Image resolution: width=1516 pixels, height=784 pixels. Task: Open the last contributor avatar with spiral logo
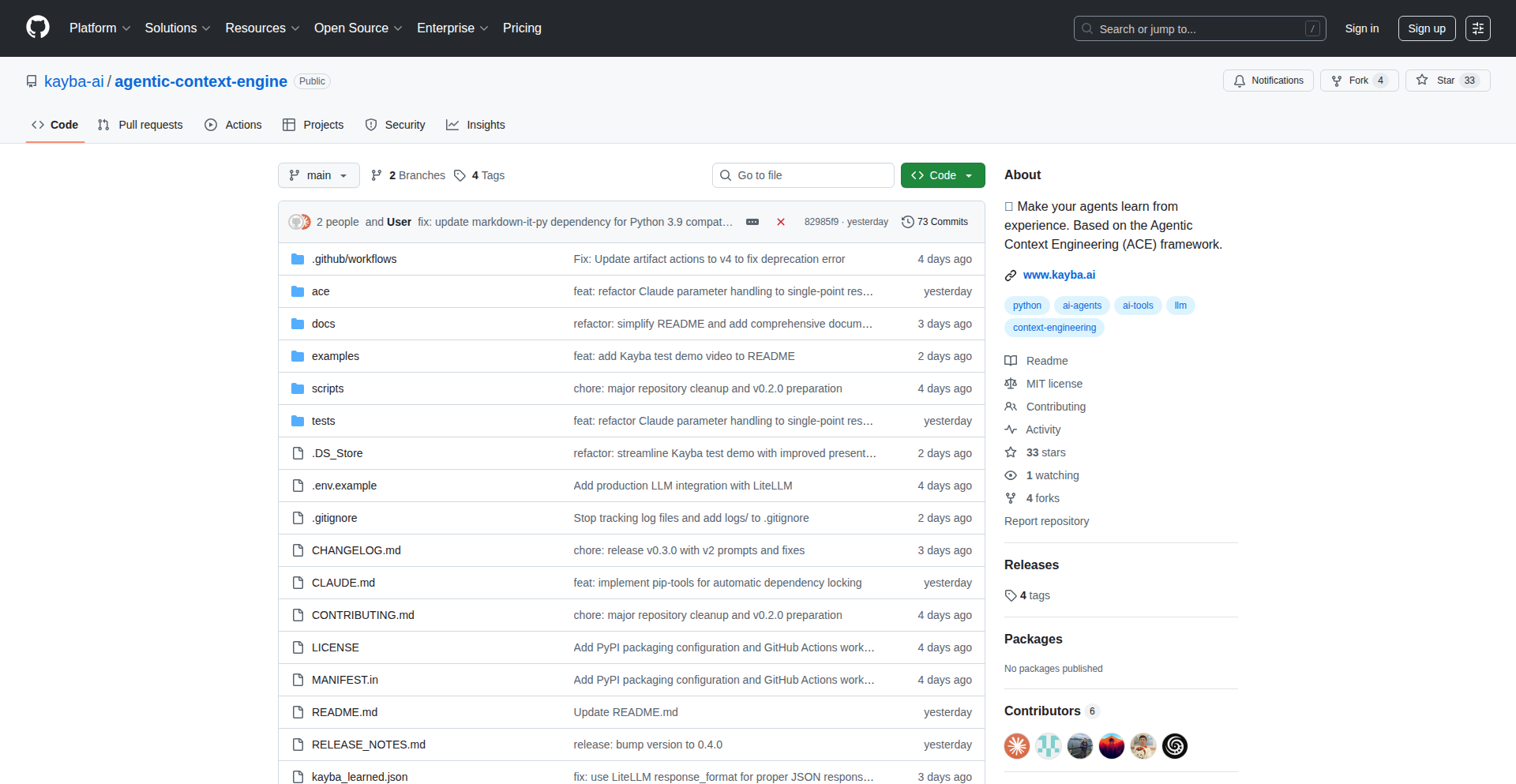[1175, 746]
